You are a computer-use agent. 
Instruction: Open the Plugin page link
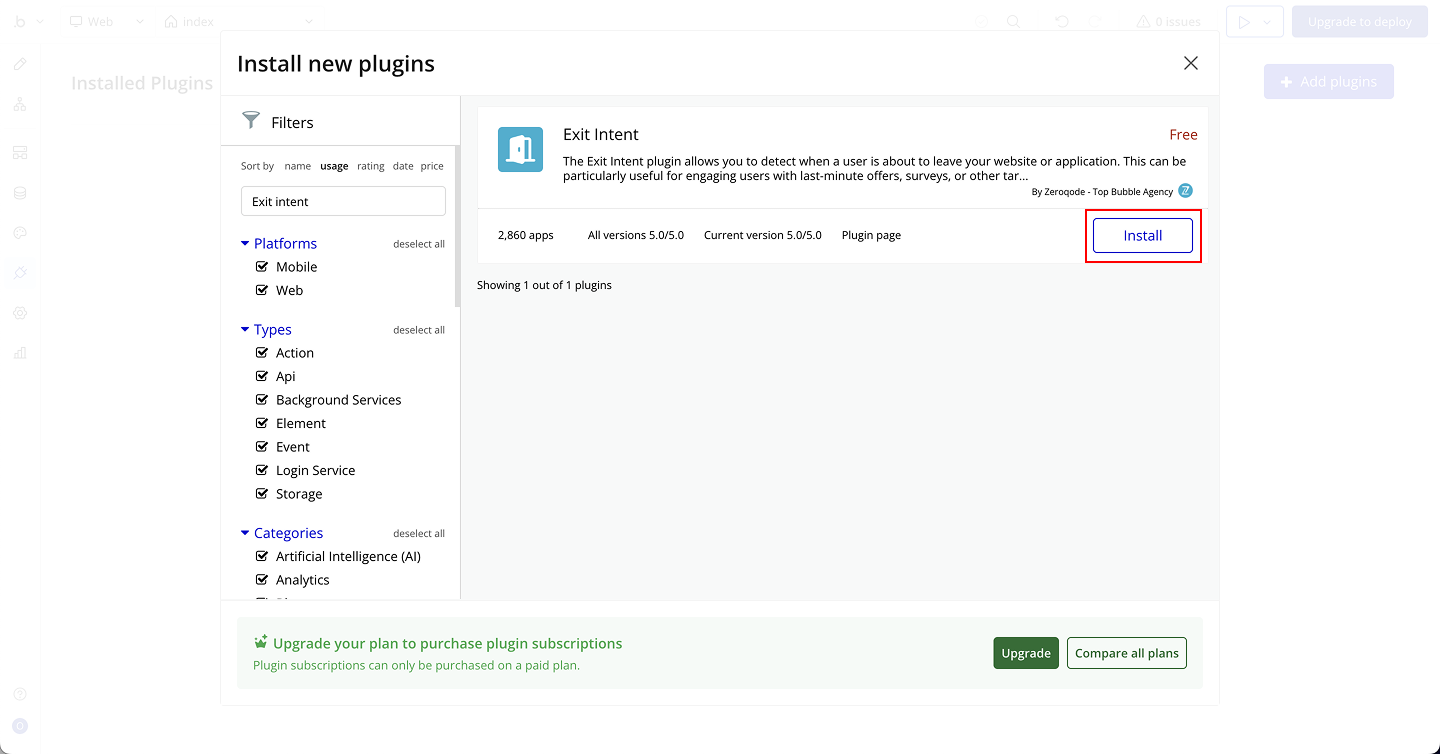pyautogui.click(x=871, y=236)
